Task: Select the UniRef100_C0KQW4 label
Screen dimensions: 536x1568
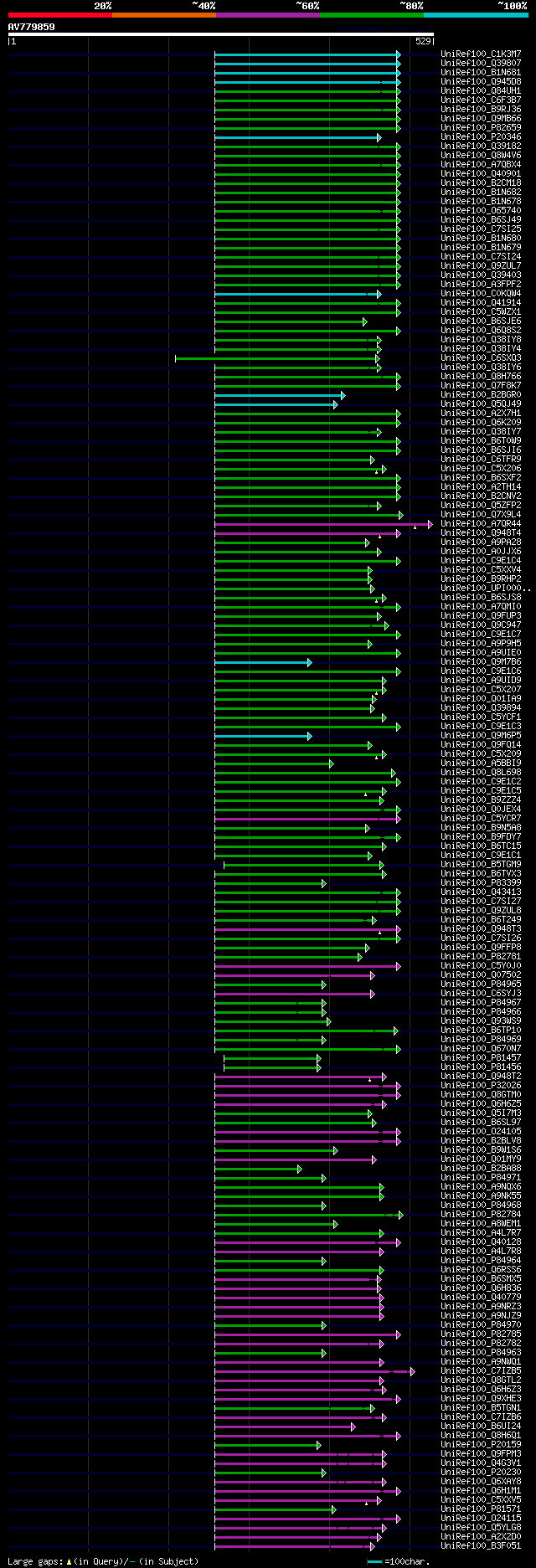Action: 481,294
